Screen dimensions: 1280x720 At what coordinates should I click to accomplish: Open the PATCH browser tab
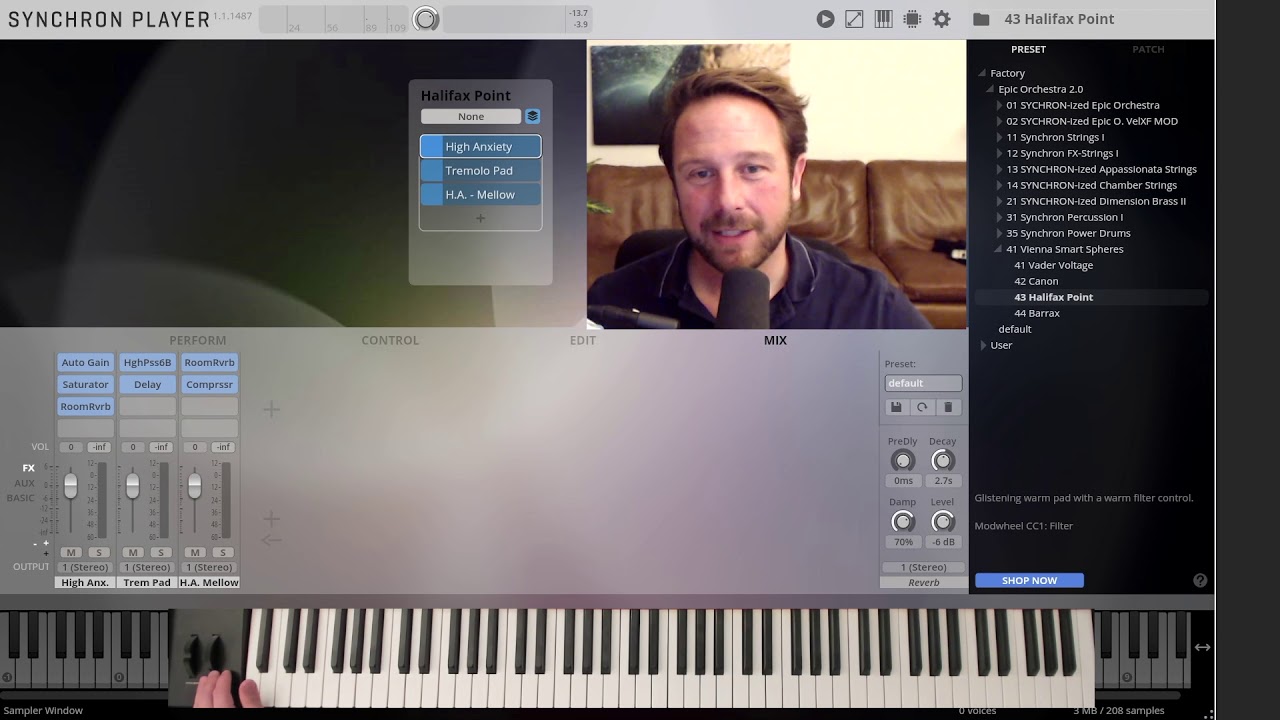[1148, 49]
